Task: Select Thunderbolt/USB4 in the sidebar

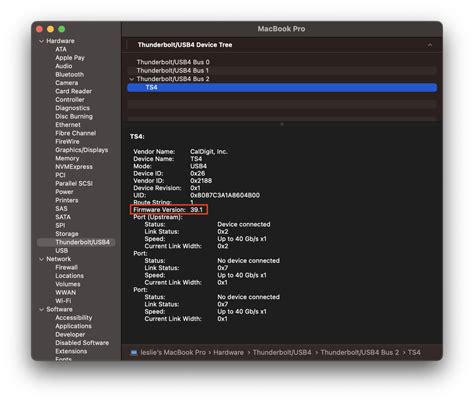Action: click(76, 242)
